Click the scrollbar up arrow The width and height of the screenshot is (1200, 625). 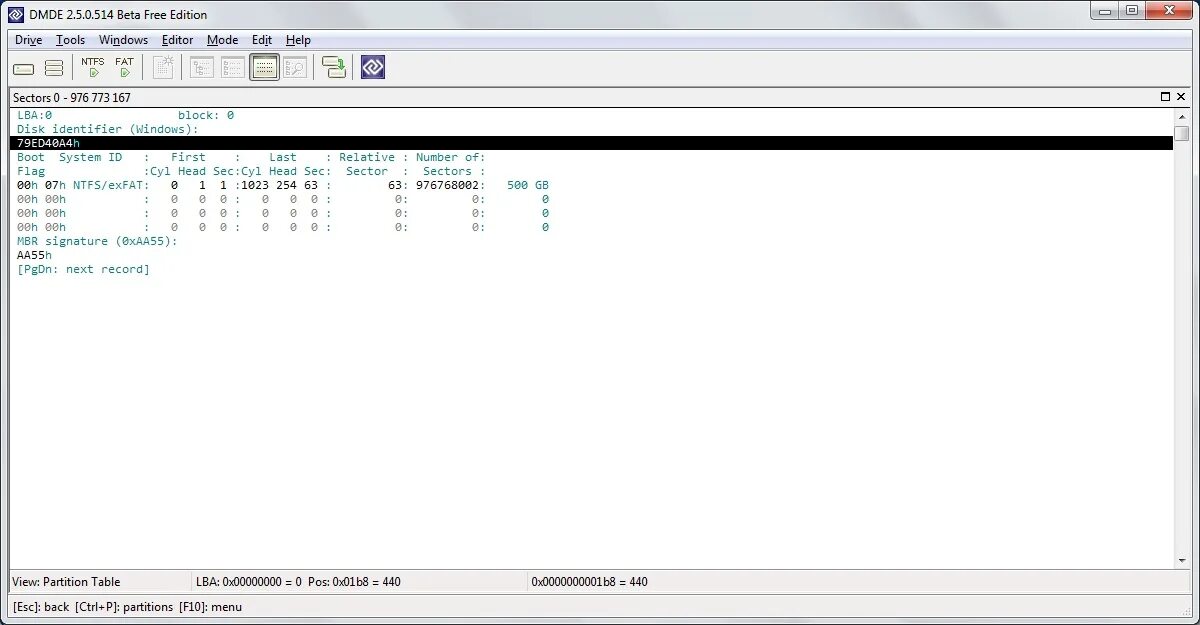coord(1182,116)
